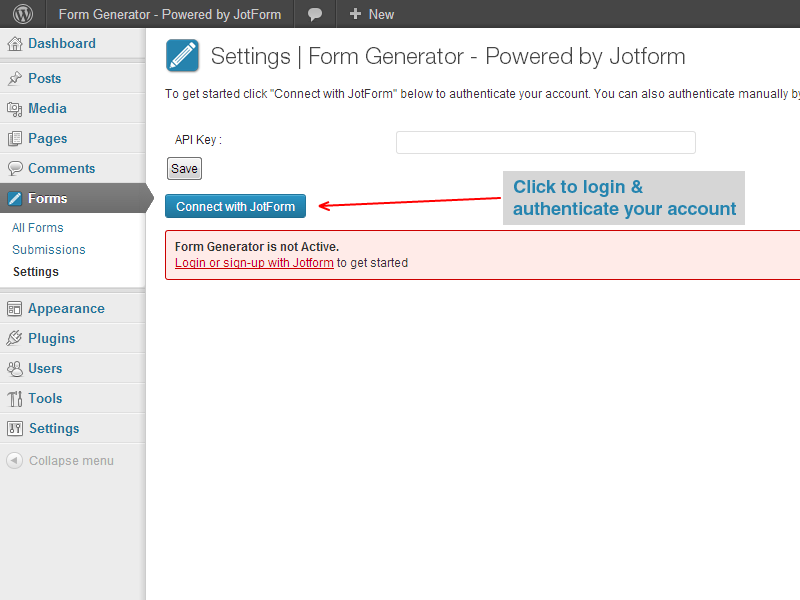The image size is (800, 600).
Task: Collapse the admin sidebar menu
Action: 60,461
